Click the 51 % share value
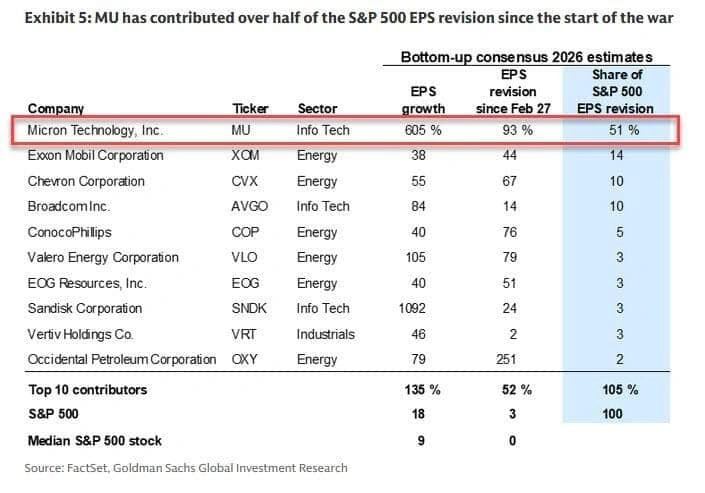The image size is (705, 493). click(x=618, y=130)
